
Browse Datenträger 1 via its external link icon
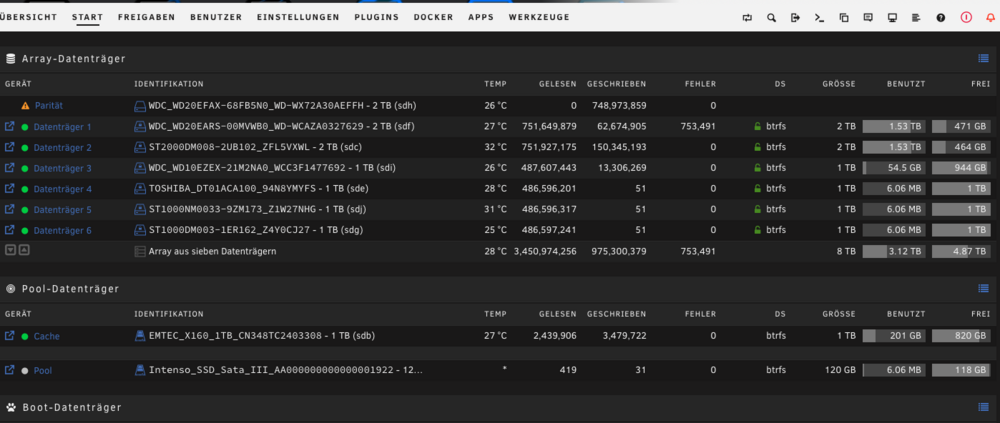tap(10, 126)
